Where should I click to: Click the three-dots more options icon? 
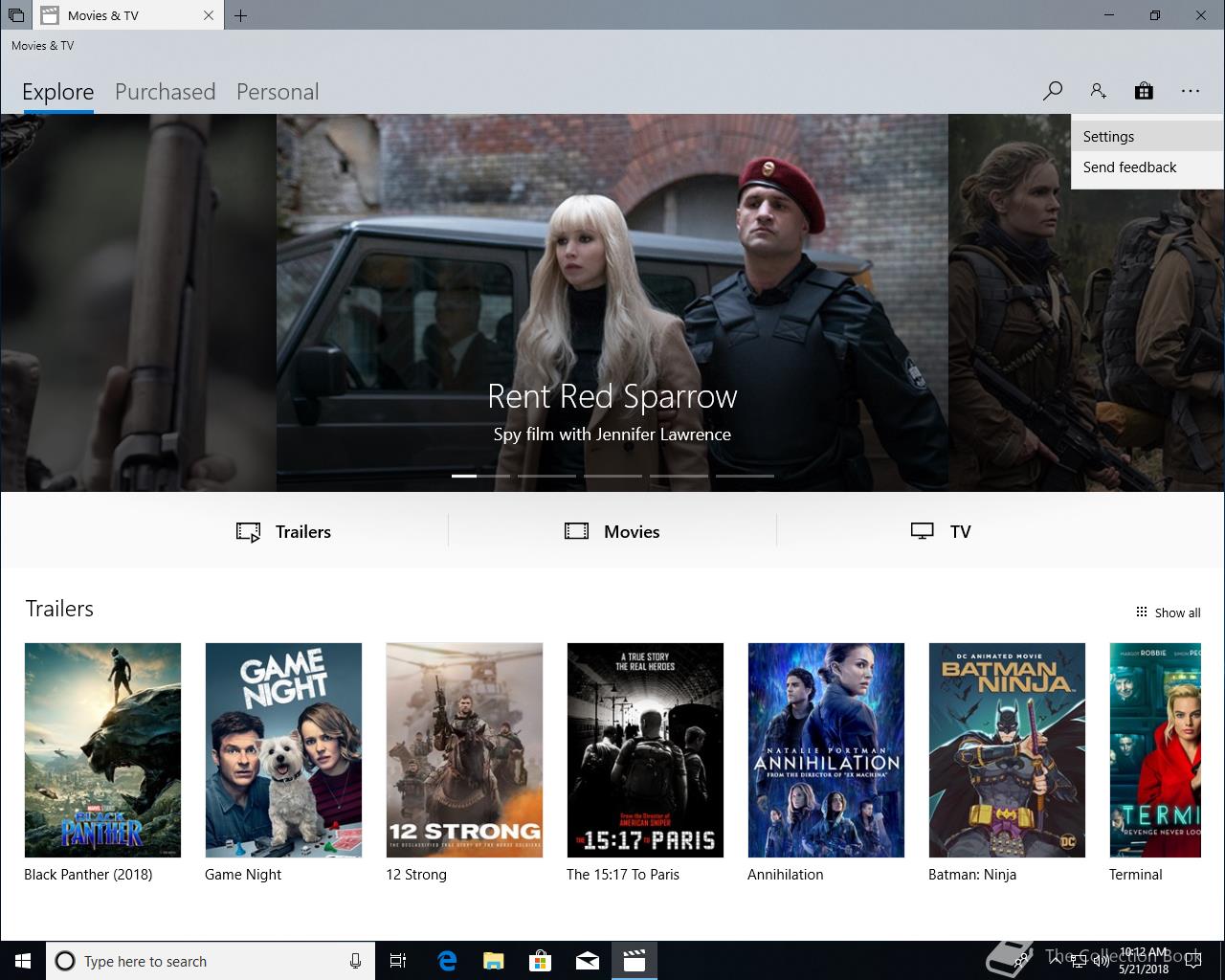click(1190, 91)
